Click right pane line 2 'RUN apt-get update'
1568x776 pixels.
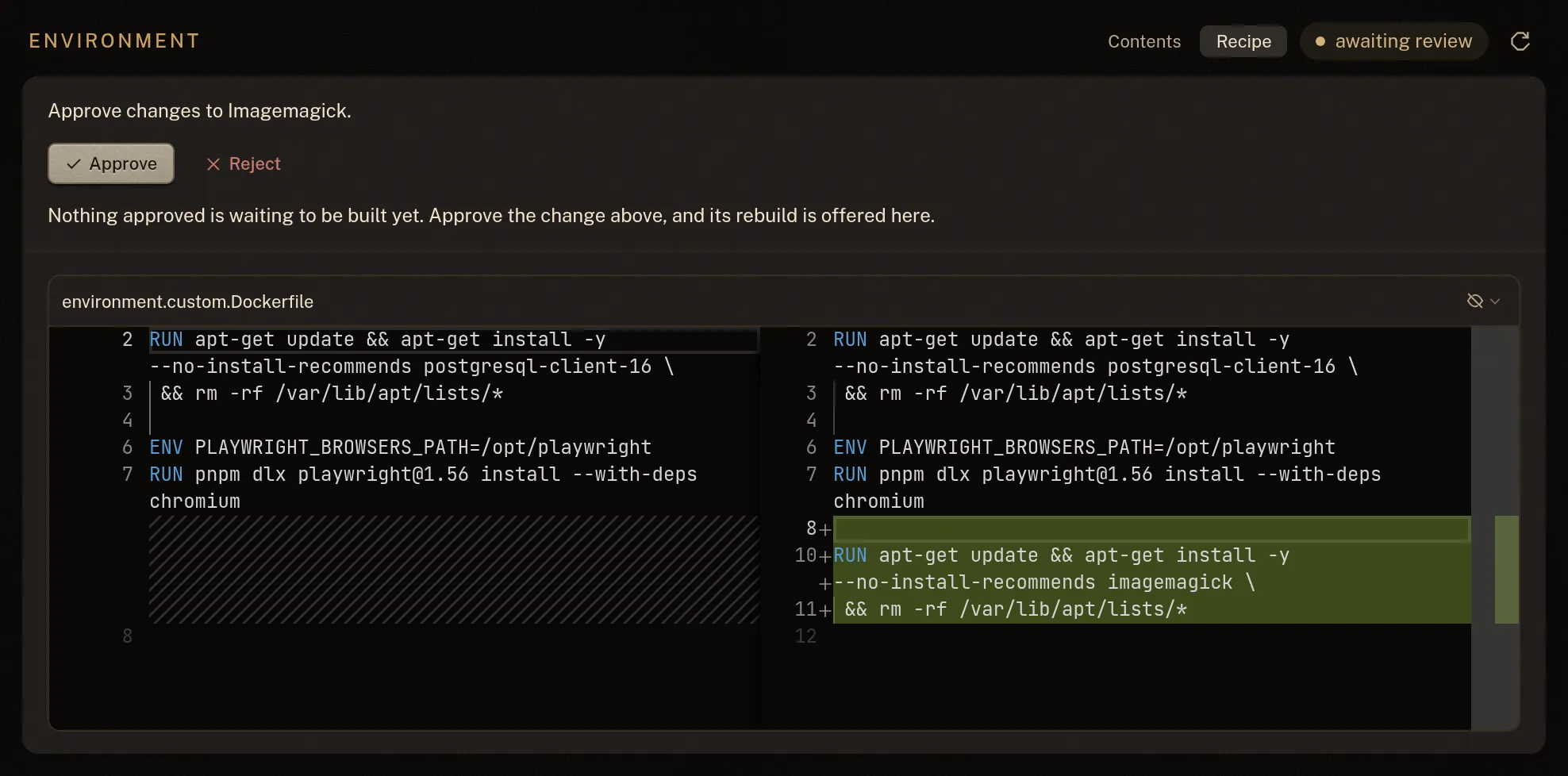pyautogui.click(x=1061, y=340)
